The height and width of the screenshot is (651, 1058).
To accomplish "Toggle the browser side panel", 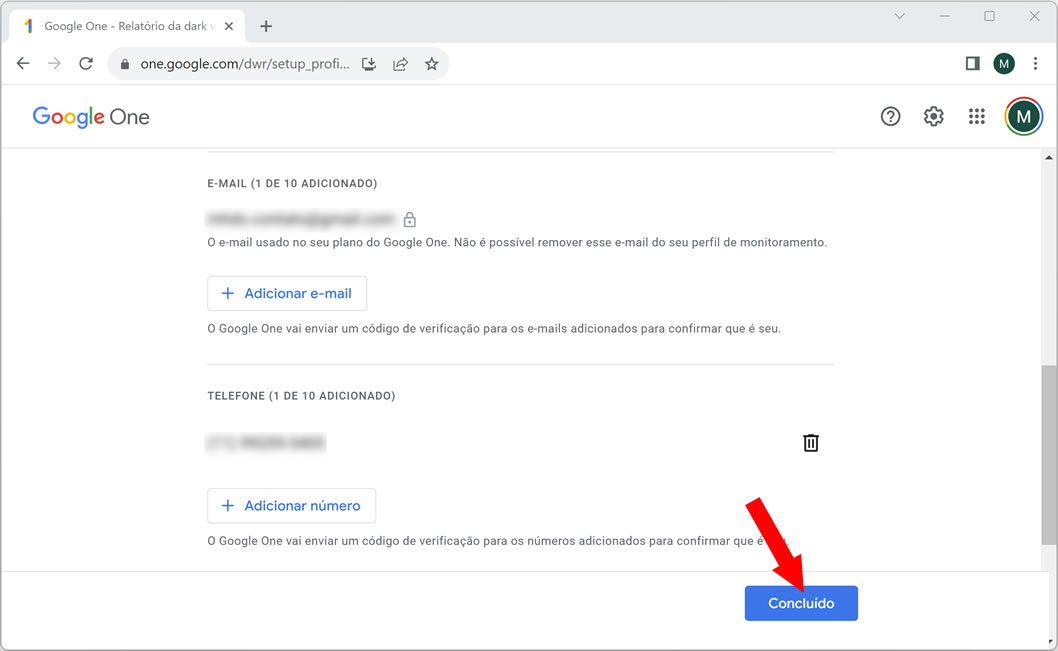I will tap(972, 64).
